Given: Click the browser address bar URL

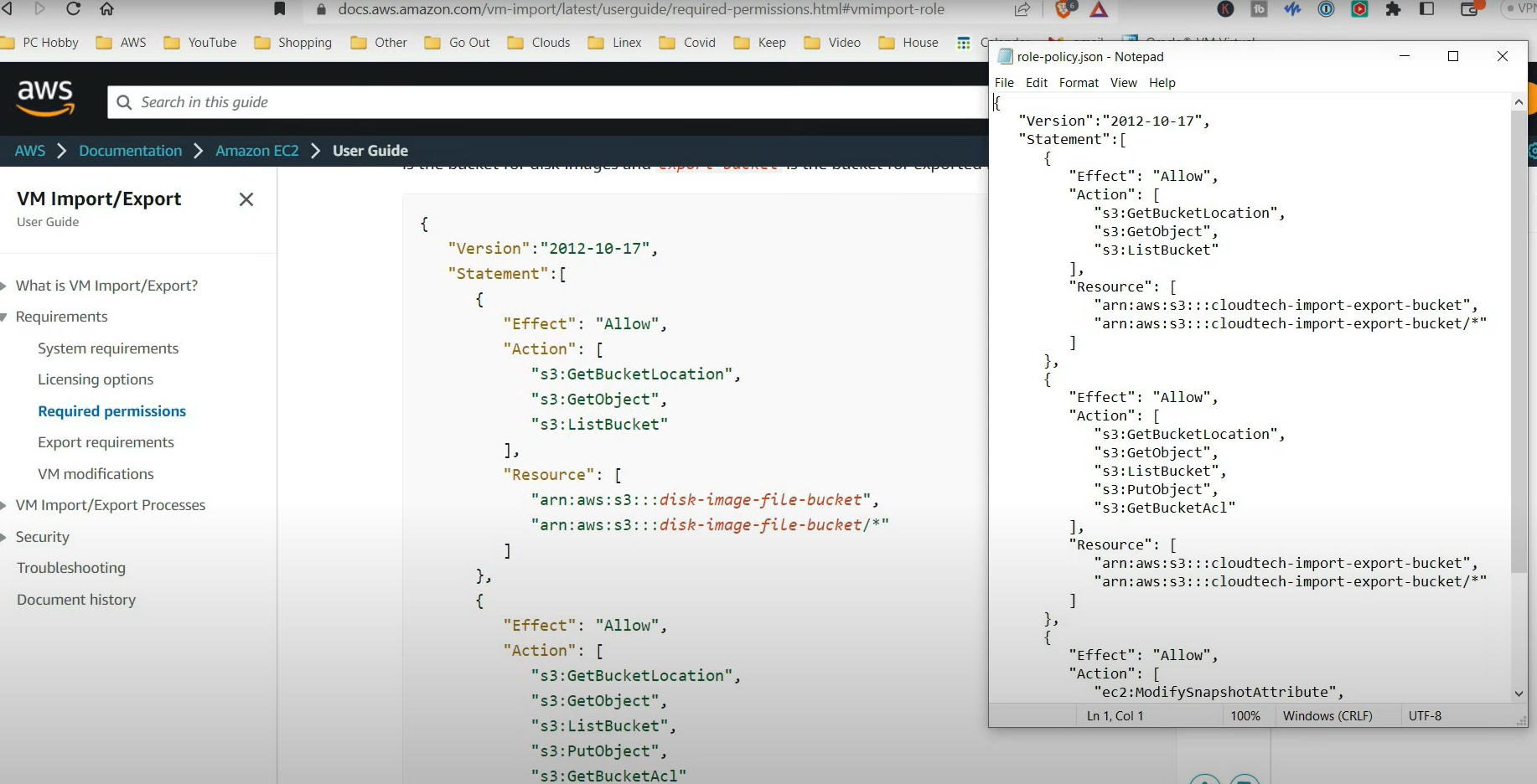Looking at the screenshot, I should [641, 9].
